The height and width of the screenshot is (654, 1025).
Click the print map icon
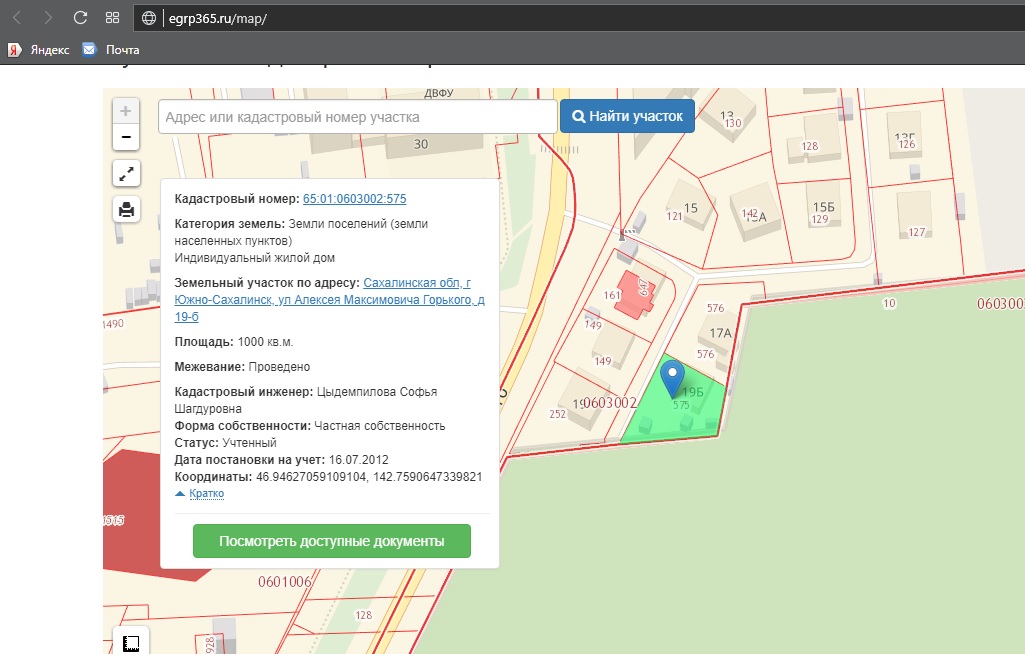click(126, 209)
